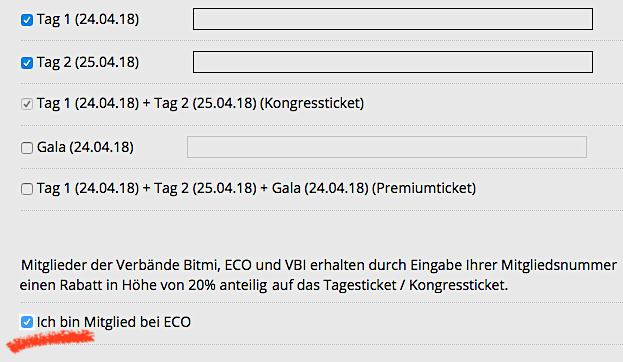This screenshot has height=362, width=623.
Task: Click the red brush stroke annotation
Action: point(50,341)
